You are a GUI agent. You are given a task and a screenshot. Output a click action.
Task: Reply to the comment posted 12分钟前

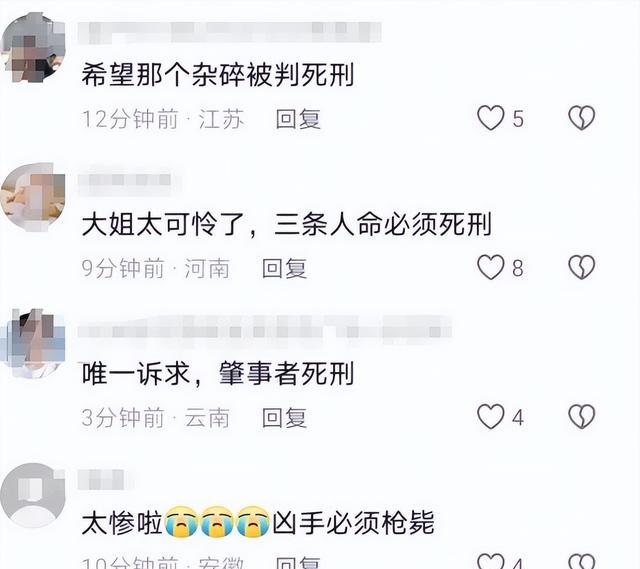[x=298, y=119]
